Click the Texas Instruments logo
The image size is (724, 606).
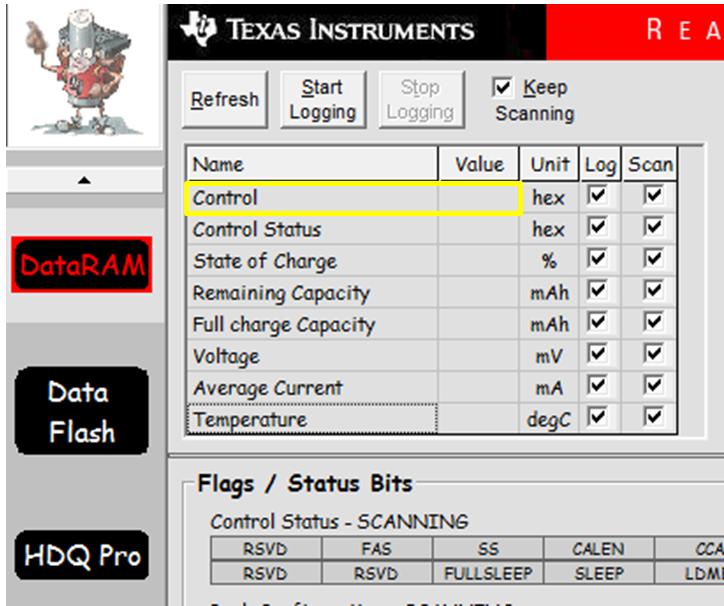tap(327, 30)
